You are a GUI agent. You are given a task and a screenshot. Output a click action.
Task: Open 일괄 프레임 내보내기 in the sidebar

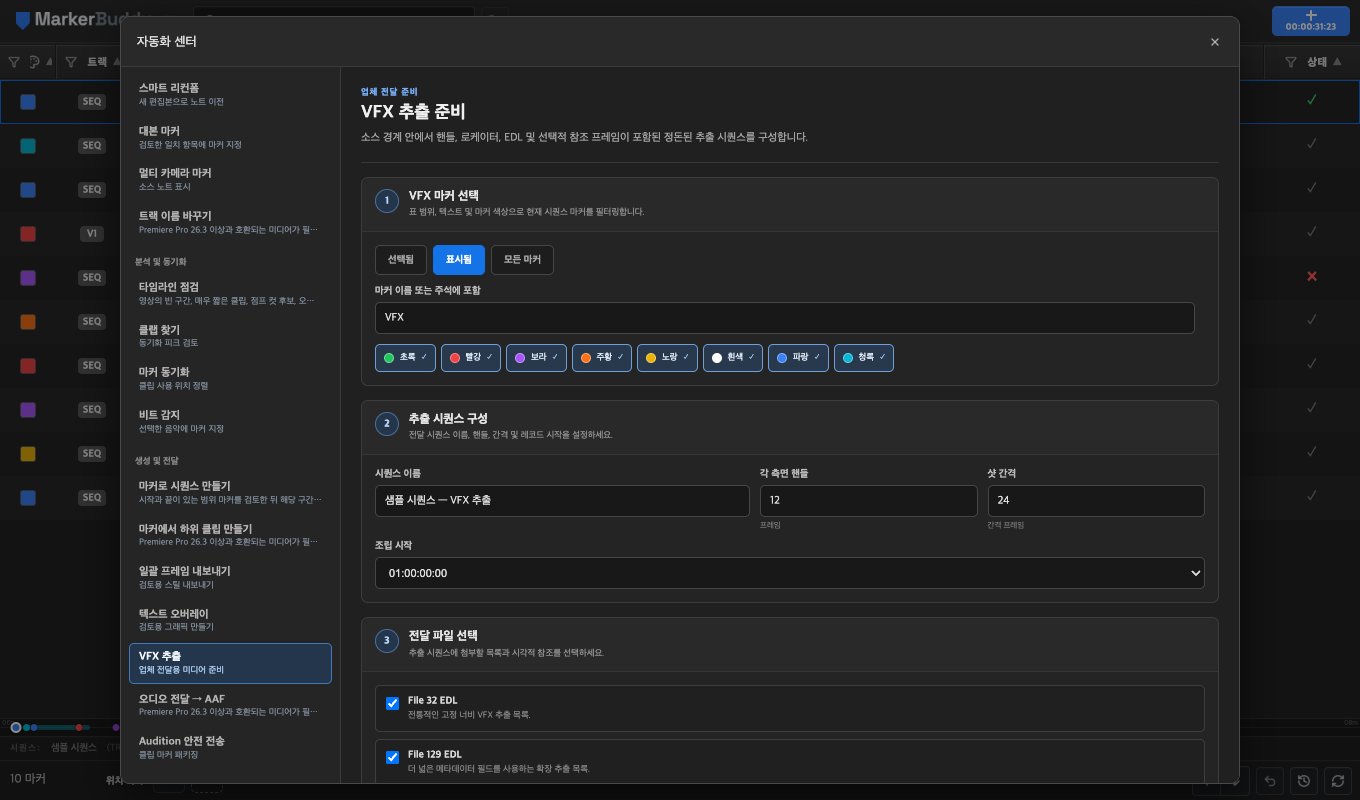[x=230, y=577]
